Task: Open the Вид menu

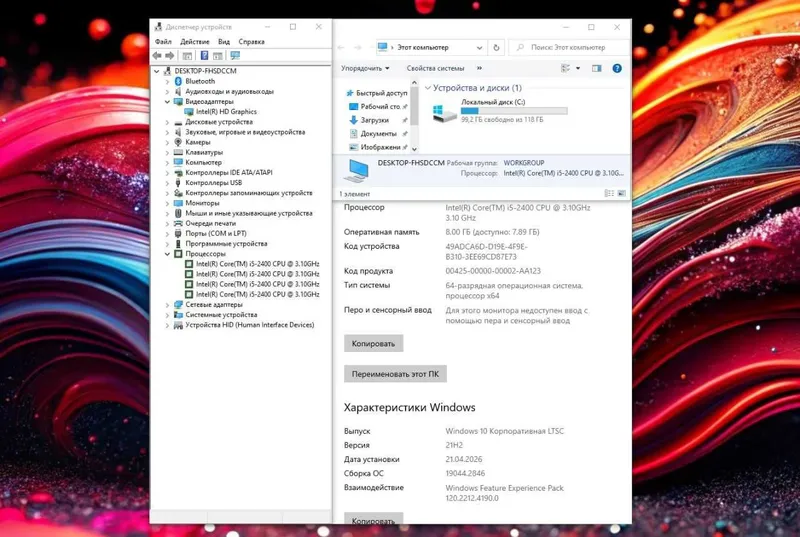Action: [x=224, y=42]
